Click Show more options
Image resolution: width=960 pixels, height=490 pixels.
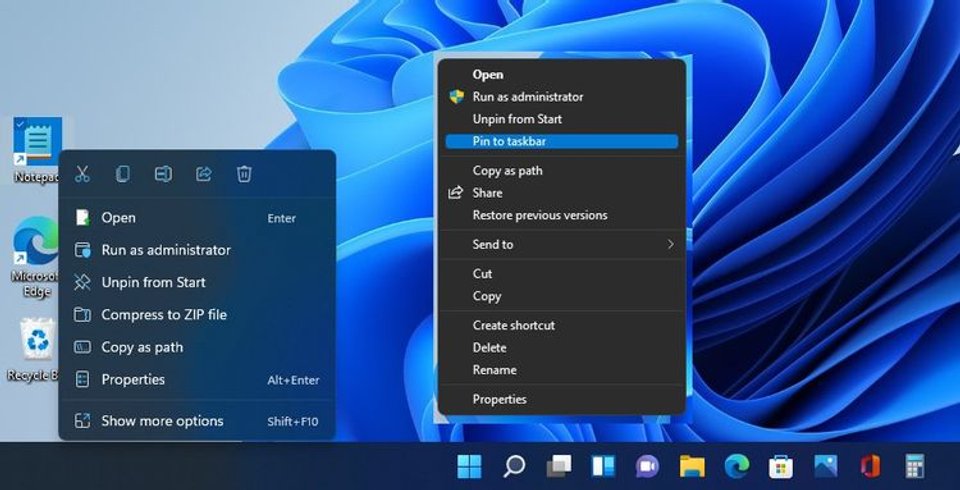[x=197, y=421]
